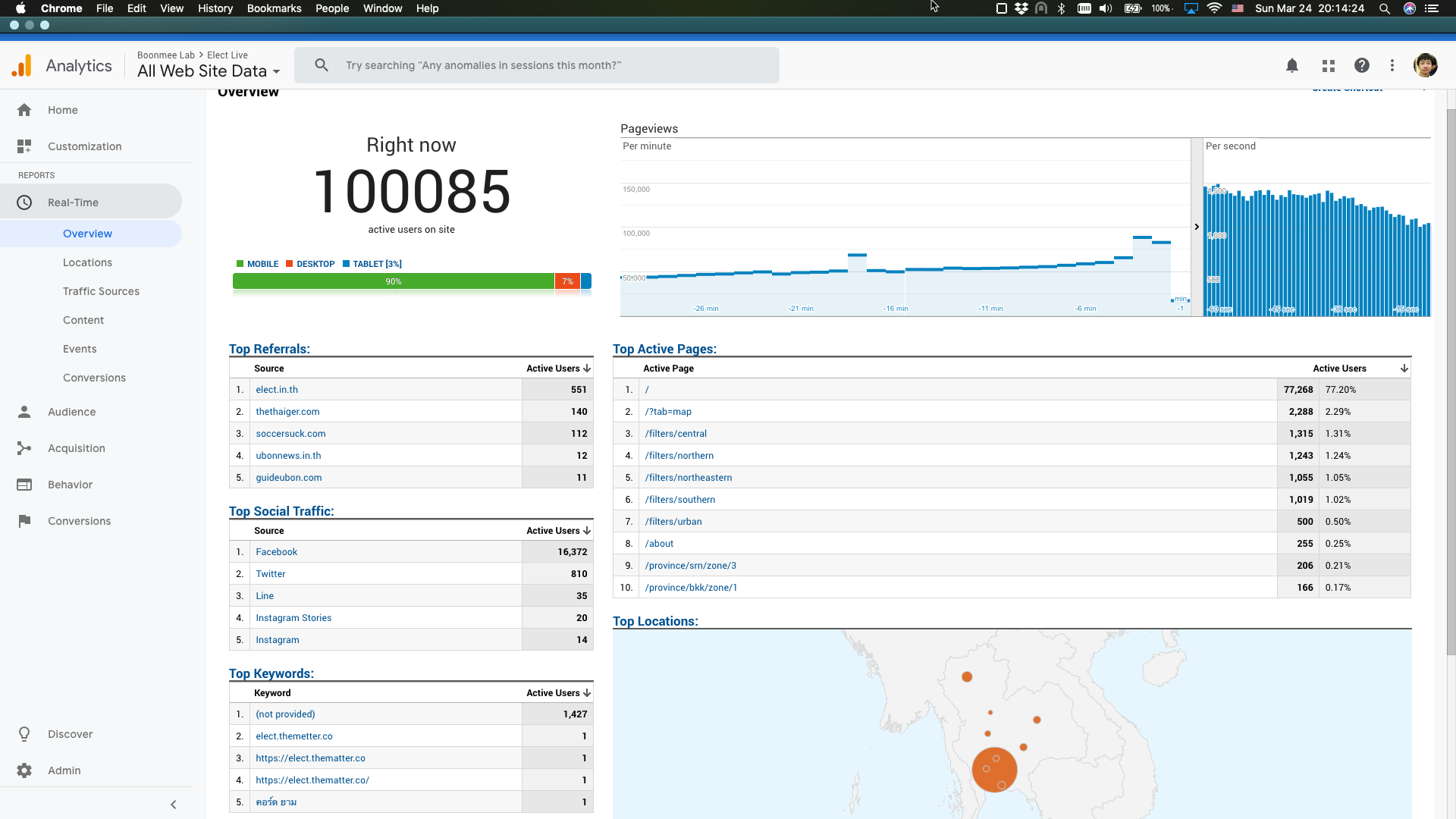Viewport: 1456px width, 819px height.
Task: Open Notification Center list icon
Action: [x=1431, y=8]
